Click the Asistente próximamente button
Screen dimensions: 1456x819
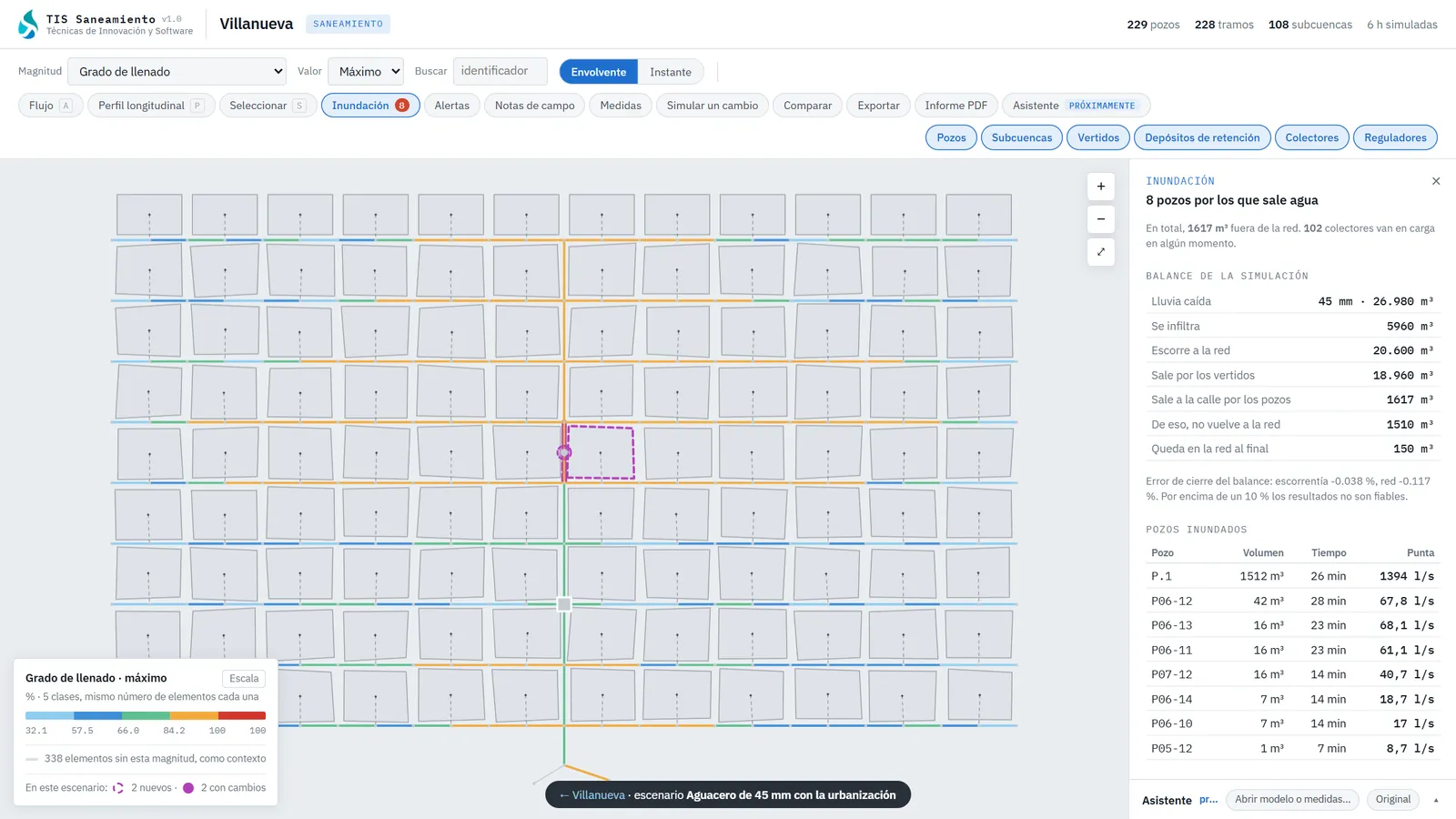click(x=1076, y=106)
